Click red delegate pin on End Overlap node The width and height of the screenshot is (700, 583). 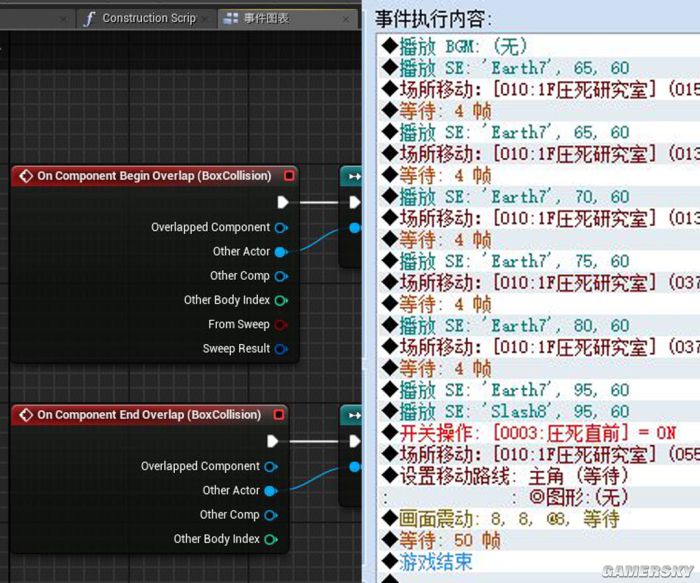pyautogui.click(x=278, y=415)
